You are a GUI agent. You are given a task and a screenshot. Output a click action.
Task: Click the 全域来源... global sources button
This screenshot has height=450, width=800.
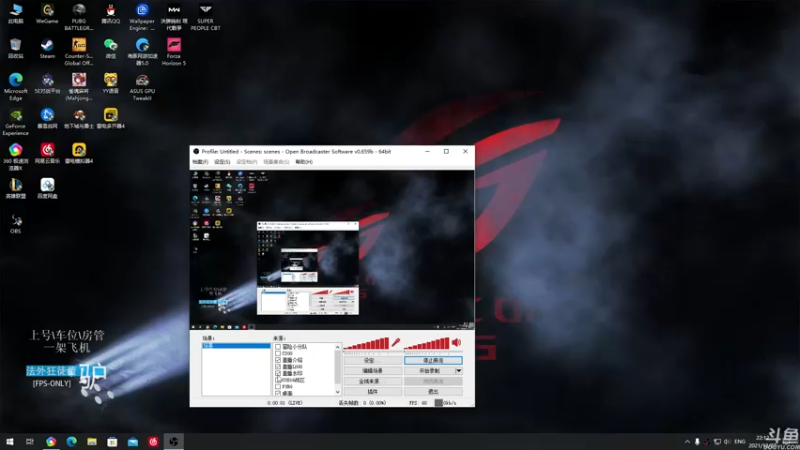click(x=372, y=381)
